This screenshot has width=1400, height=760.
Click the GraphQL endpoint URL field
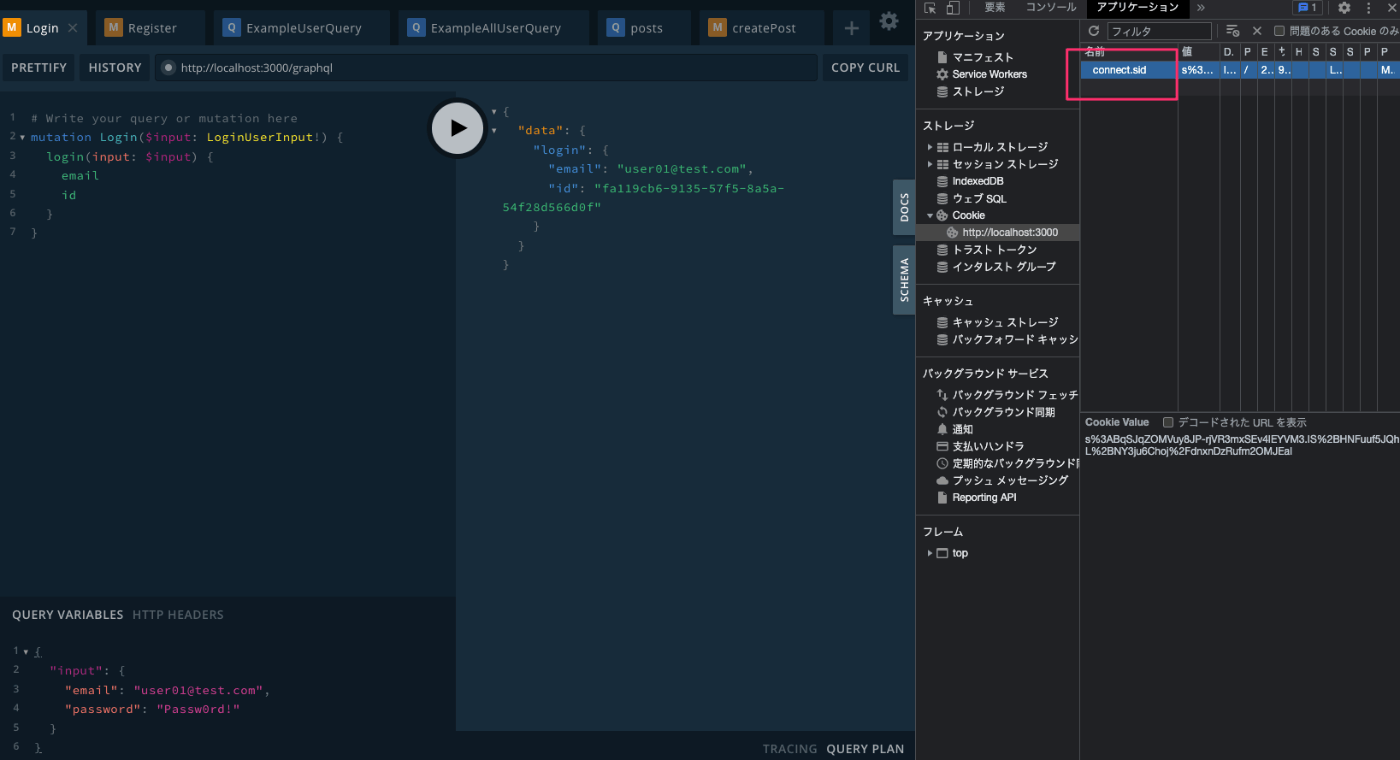tap(486, 67)
